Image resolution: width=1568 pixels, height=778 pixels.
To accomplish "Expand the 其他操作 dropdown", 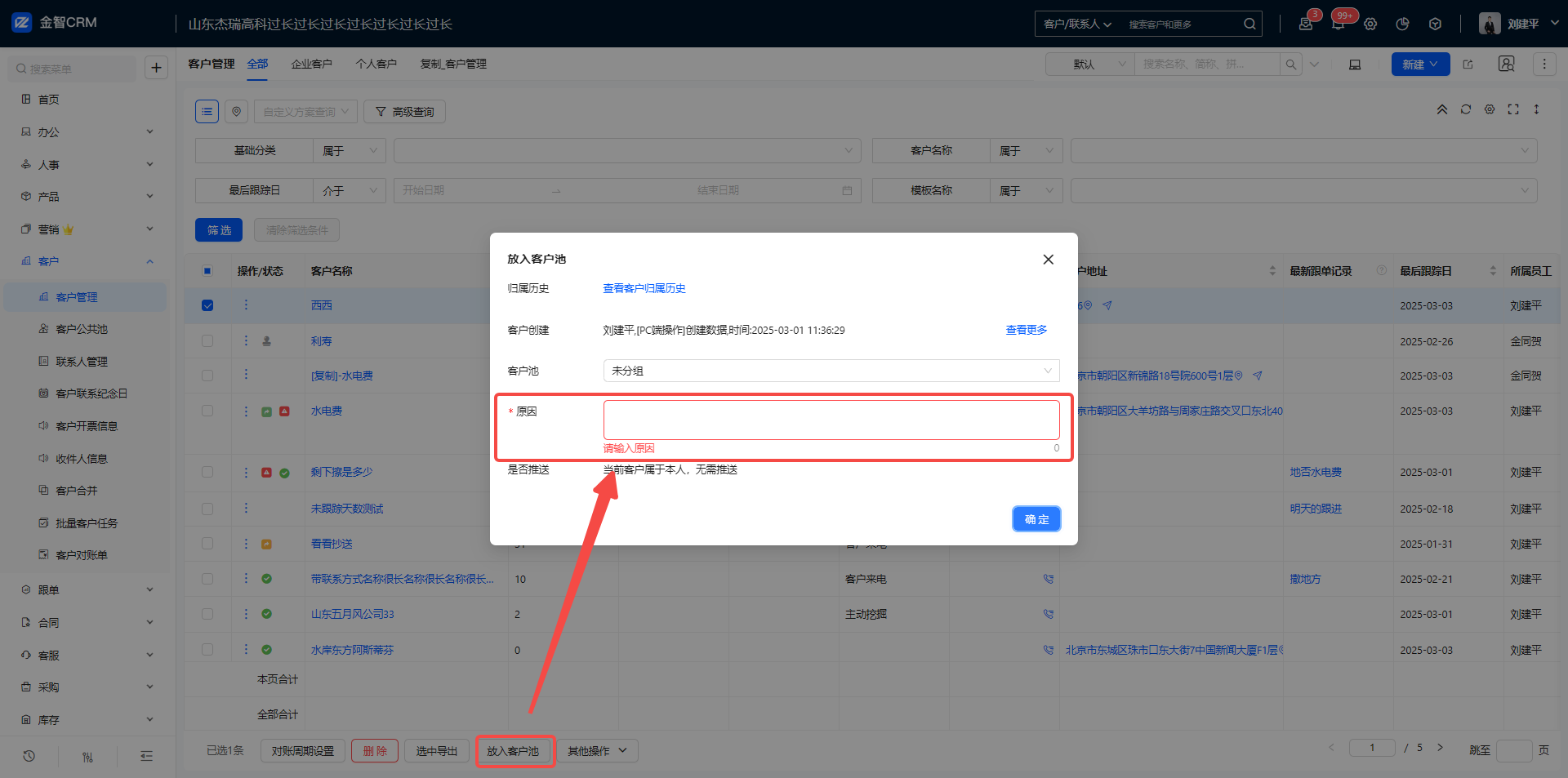I will coord(597,751).
